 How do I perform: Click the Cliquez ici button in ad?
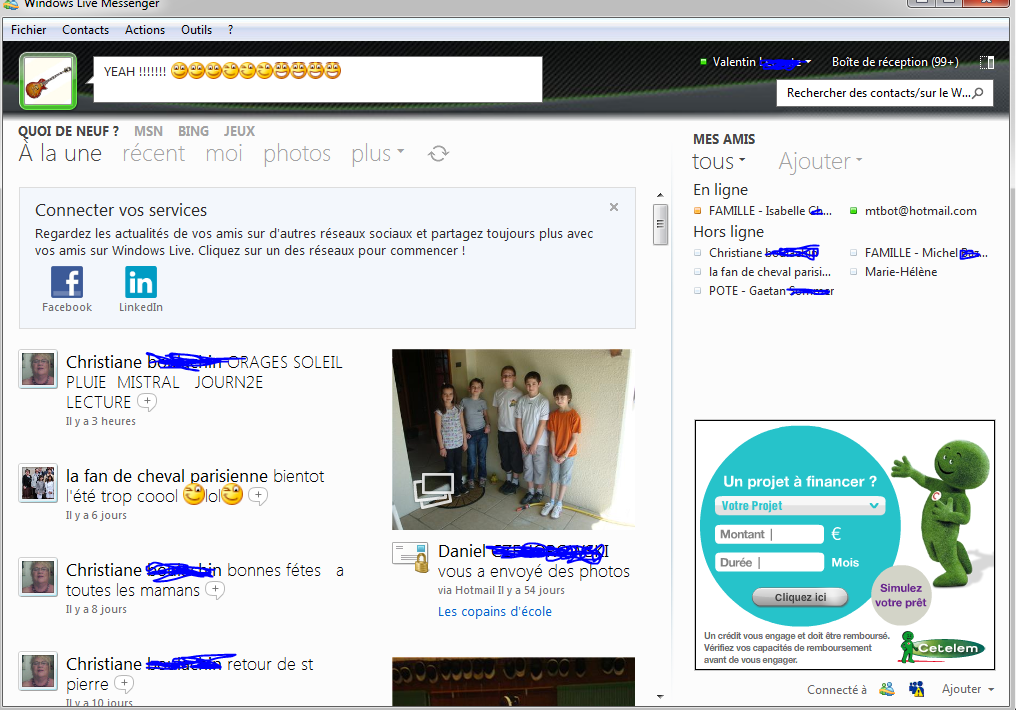(800, 597)
